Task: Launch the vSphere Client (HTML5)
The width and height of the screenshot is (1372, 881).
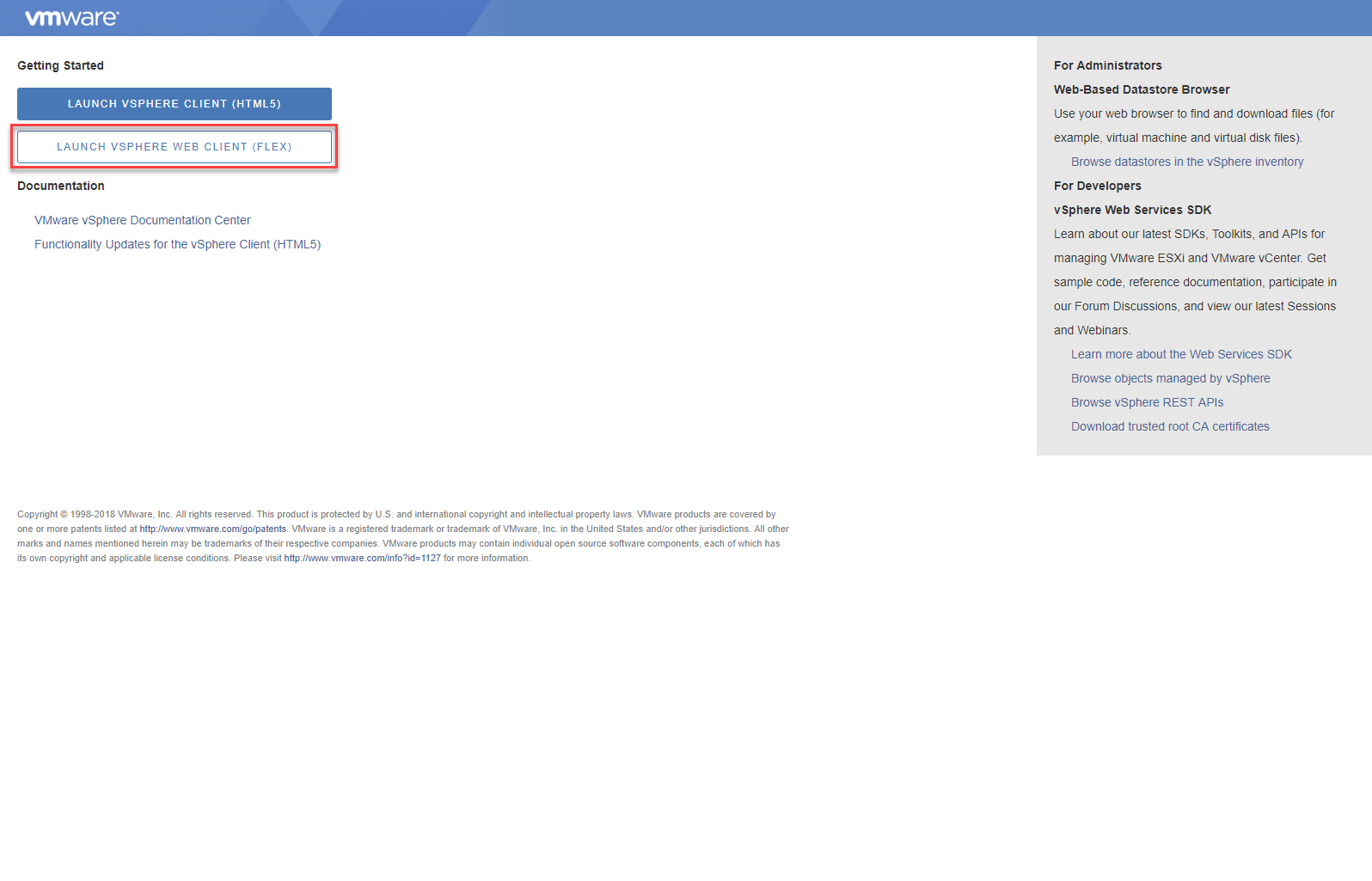Action: pyautogui.click(x=175, y=104)
